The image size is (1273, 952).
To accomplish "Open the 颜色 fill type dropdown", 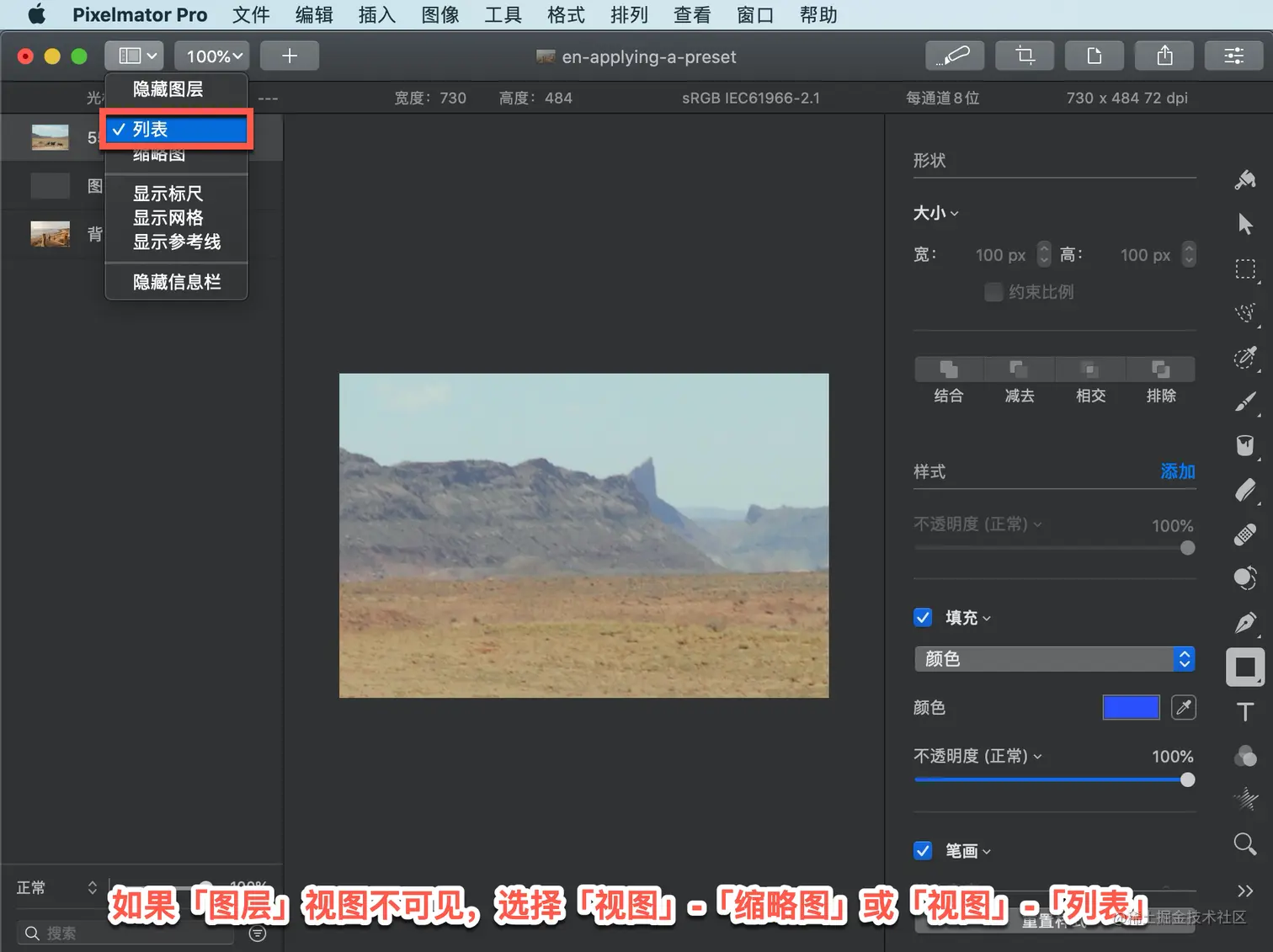I will (x=1055, y=659).
